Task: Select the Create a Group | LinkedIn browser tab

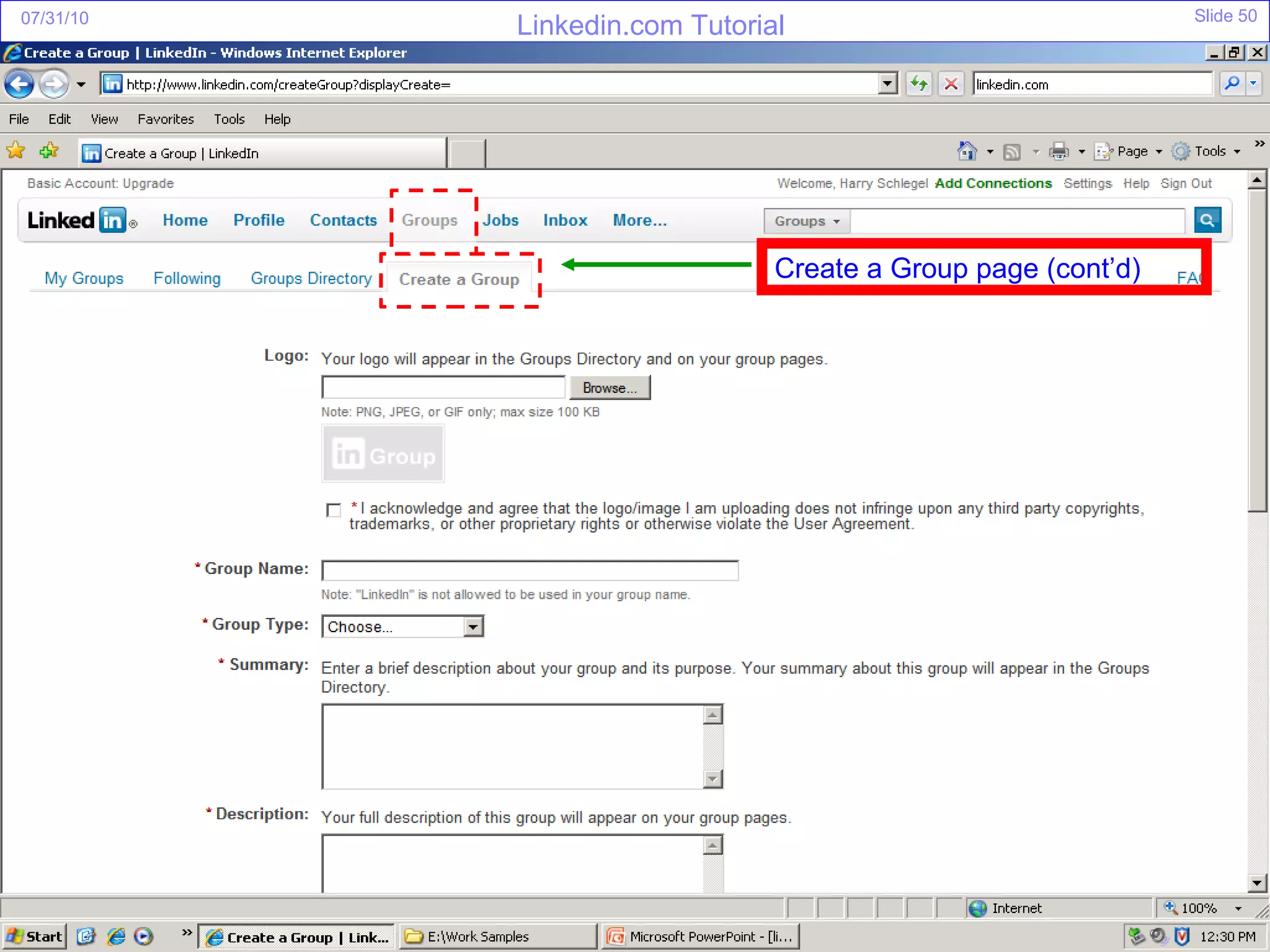Action: pyautogui.click(x=262, y=153)
